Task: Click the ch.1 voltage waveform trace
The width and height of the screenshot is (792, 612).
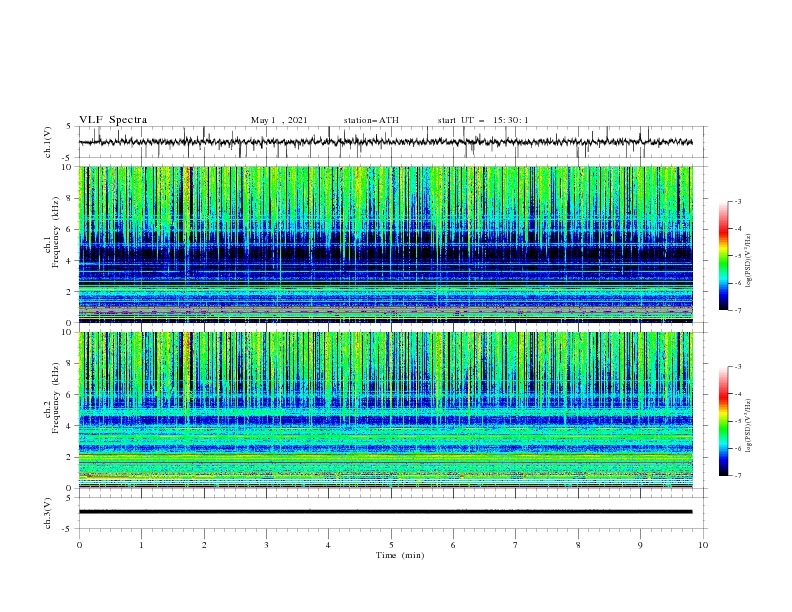Action: (385, 142)
